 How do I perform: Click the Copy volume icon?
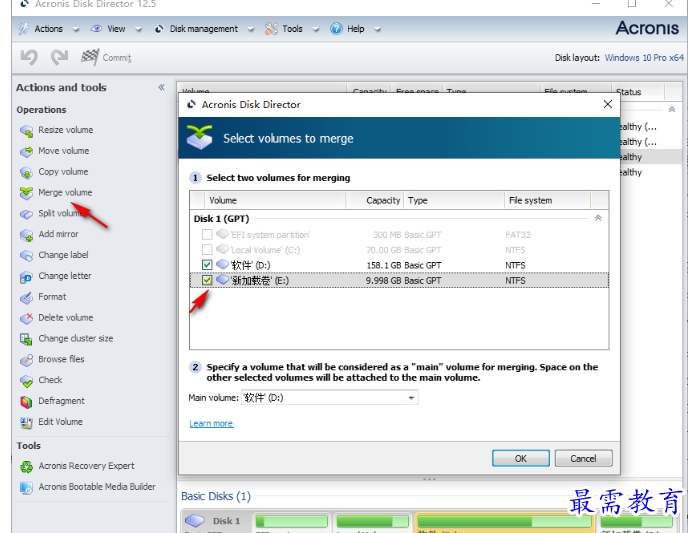click(x=26, y=172)
